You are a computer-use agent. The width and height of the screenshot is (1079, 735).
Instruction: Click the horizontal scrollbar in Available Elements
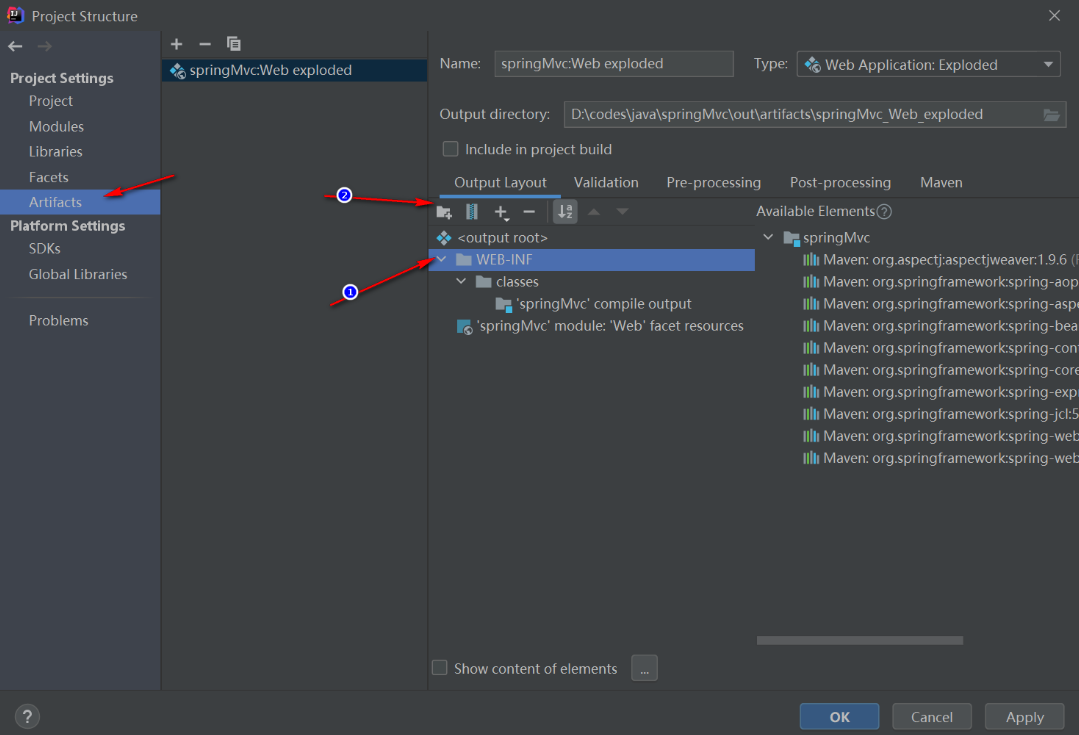[x=859, y=641]
